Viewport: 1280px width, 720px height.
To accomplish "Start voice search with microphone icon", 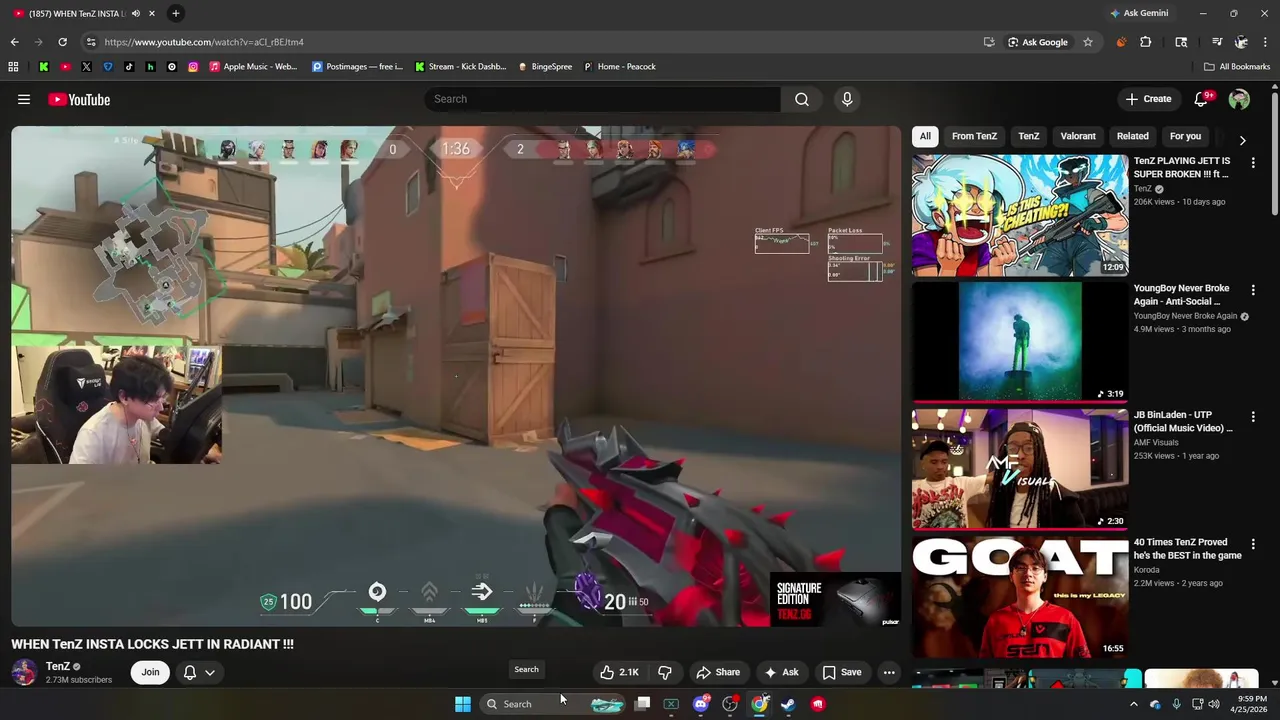I will click(847, 99).
